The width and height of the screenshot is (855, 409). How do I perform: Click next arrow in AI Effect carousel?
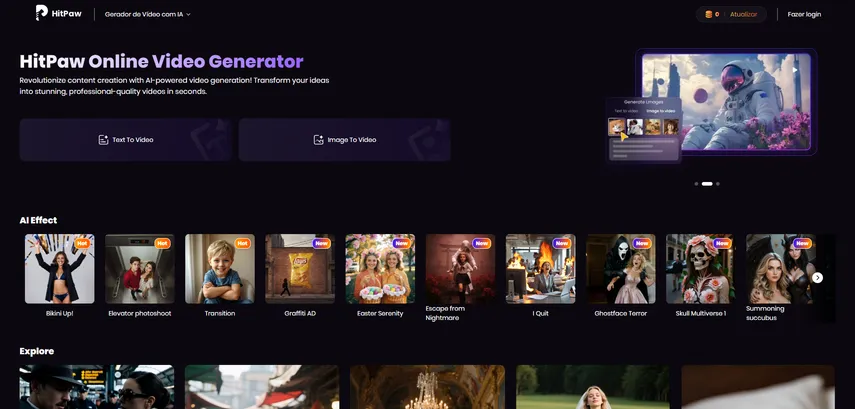coord(817,278)
